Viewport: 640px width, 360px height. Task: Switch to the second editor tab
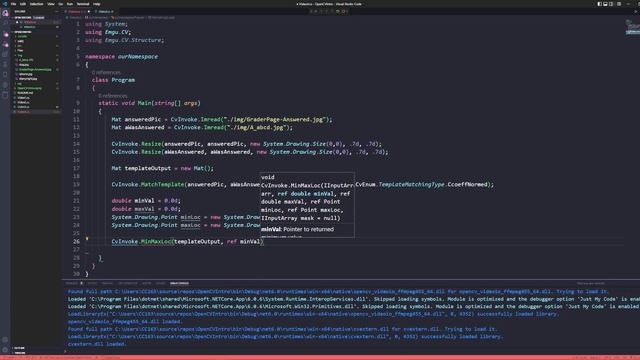[x=105, y=11]
